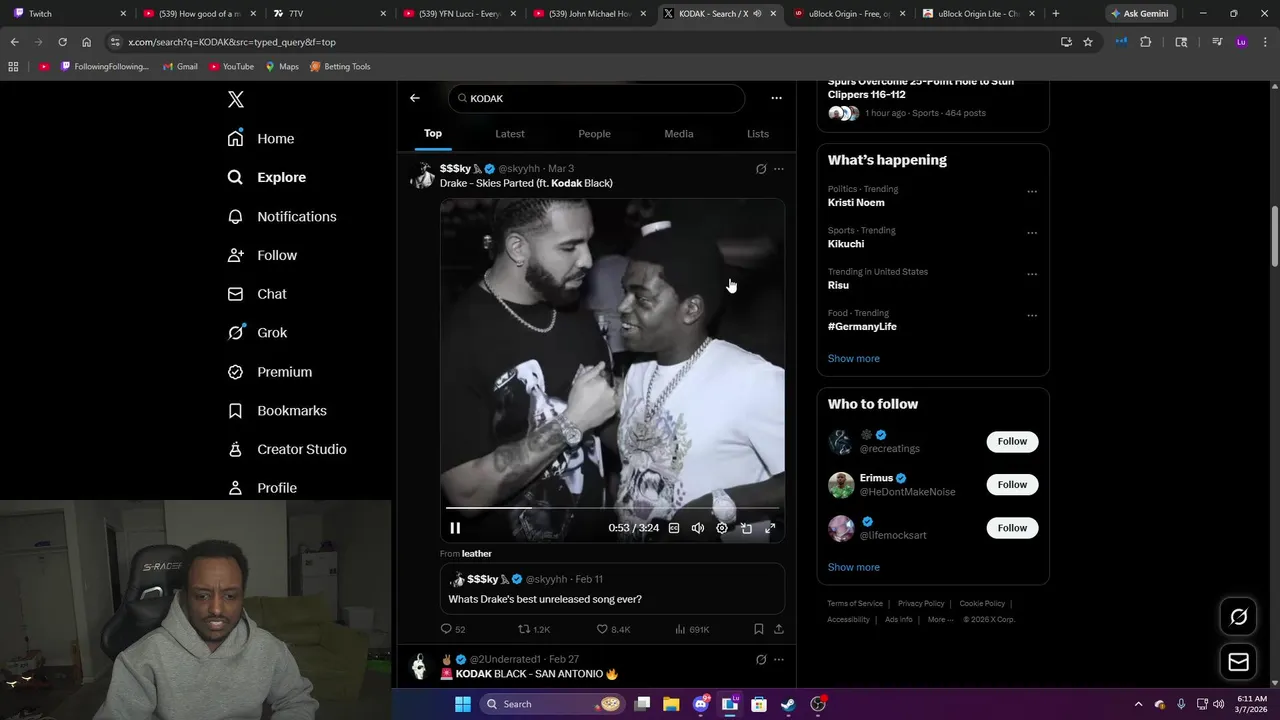This screenshot has height=720, width=1280.
Task: Open a new browser tab
Action: 1055,13
